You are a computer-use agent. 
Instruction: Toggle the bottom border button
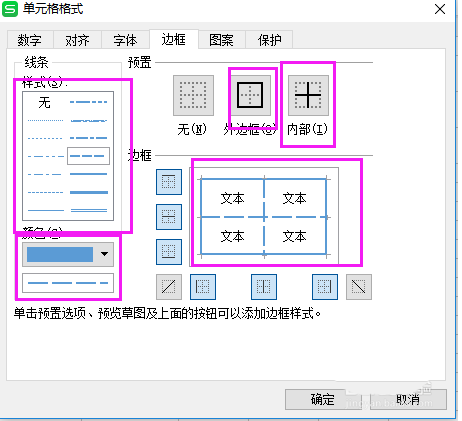(169, 252)
